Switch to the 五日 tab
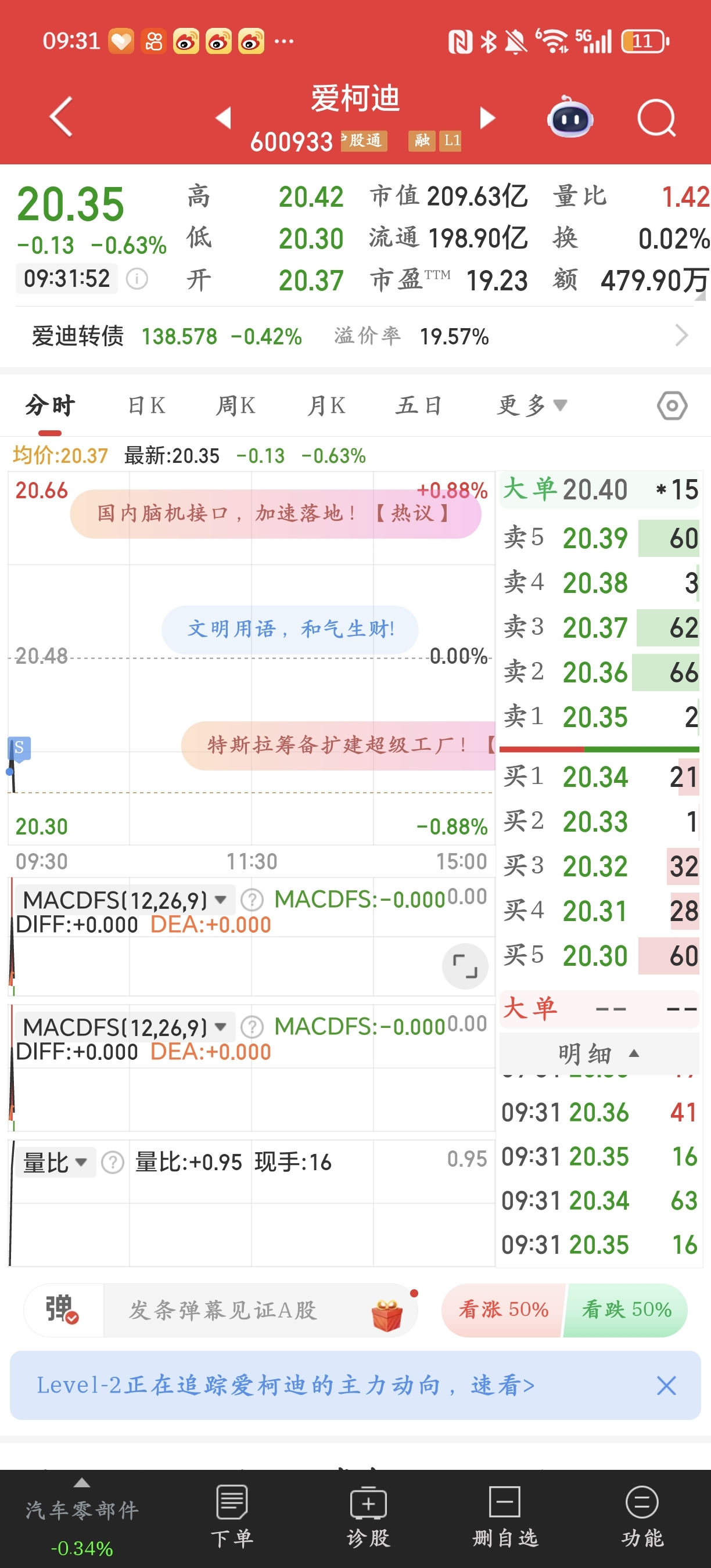Viewport: 711px width, 1568px height. [418, 405]
